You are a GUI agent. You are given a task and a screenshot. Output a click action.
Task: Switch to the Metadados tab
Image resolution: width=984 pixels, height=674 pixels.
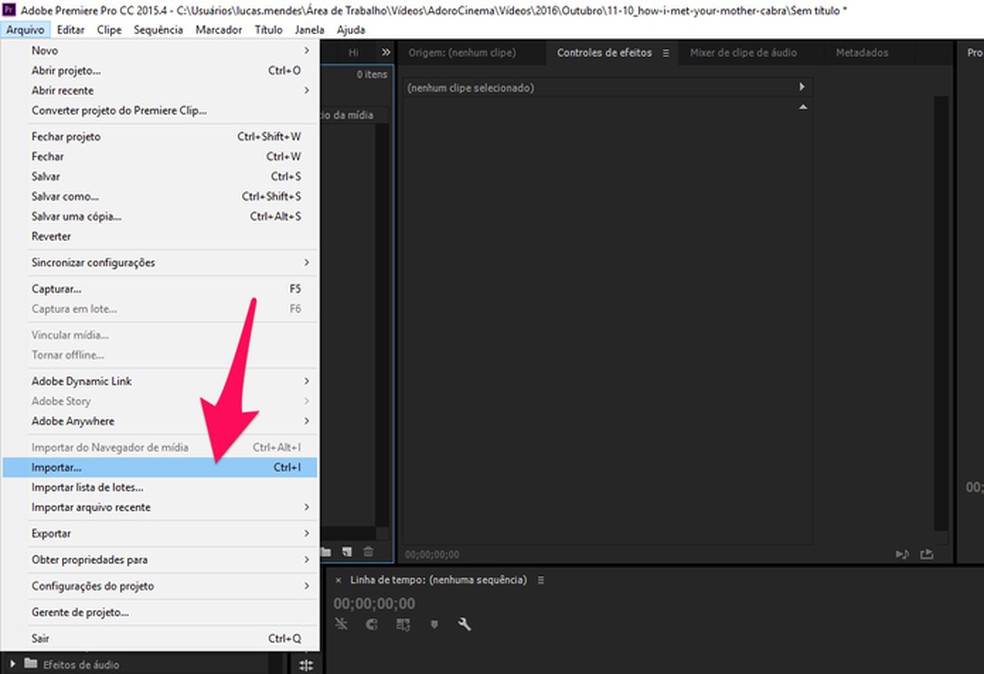point(861,53)
